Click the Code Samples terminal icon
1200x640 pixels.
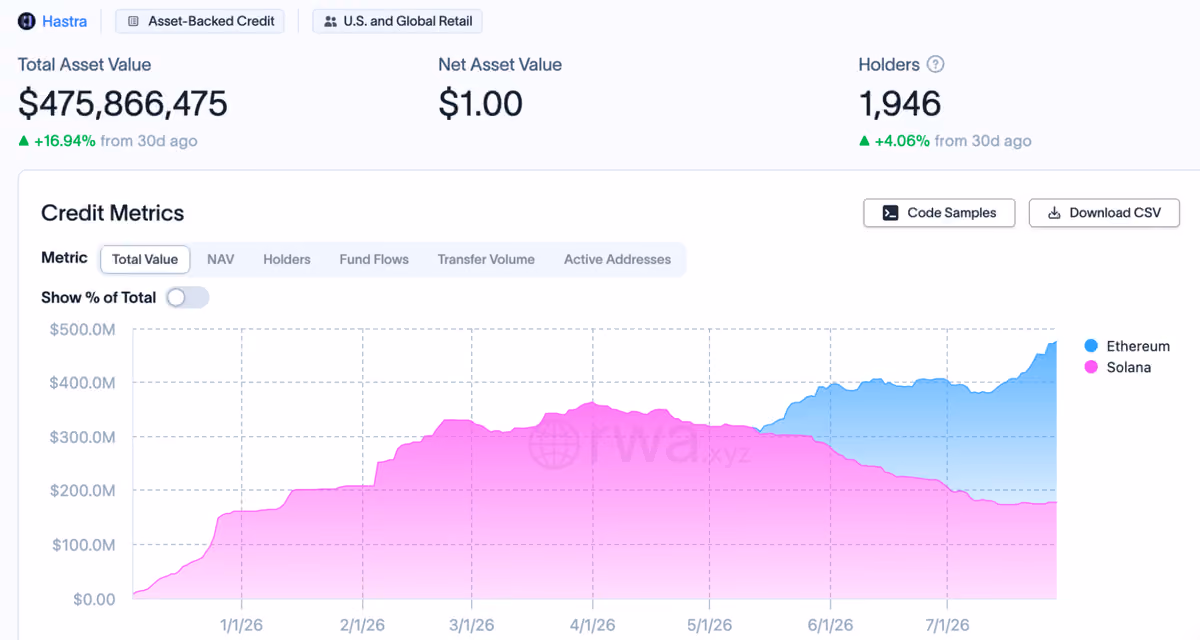pos(889,213)
